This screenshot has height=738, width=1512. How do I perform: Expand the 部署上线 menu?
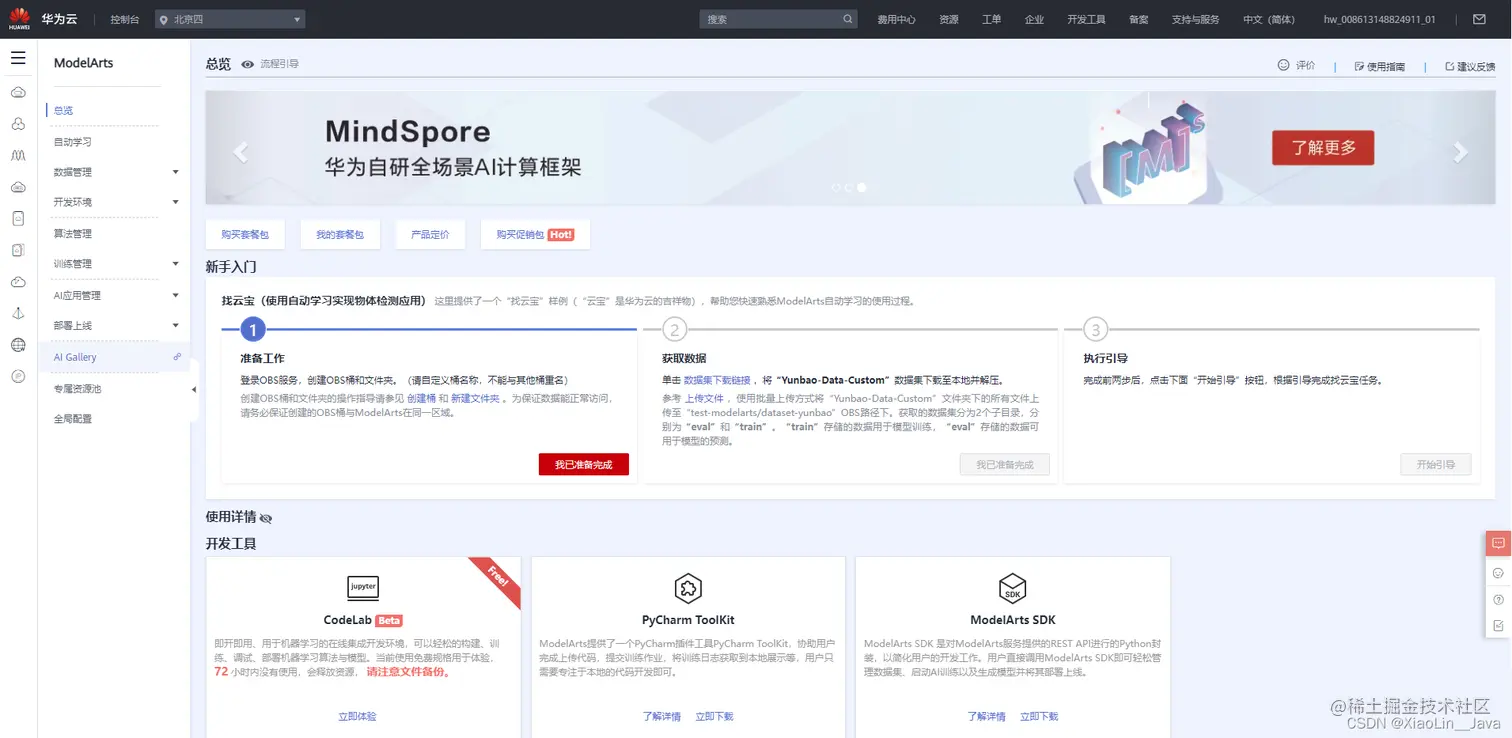pos(176,325)
